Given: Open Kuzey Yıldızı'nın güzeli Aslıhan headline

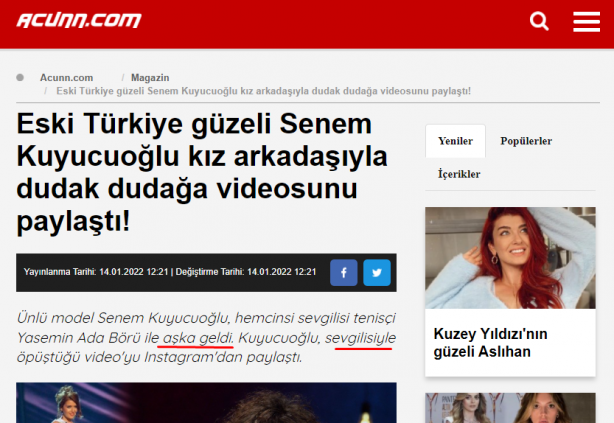Looking at the screenshot, I should point(490,343).
